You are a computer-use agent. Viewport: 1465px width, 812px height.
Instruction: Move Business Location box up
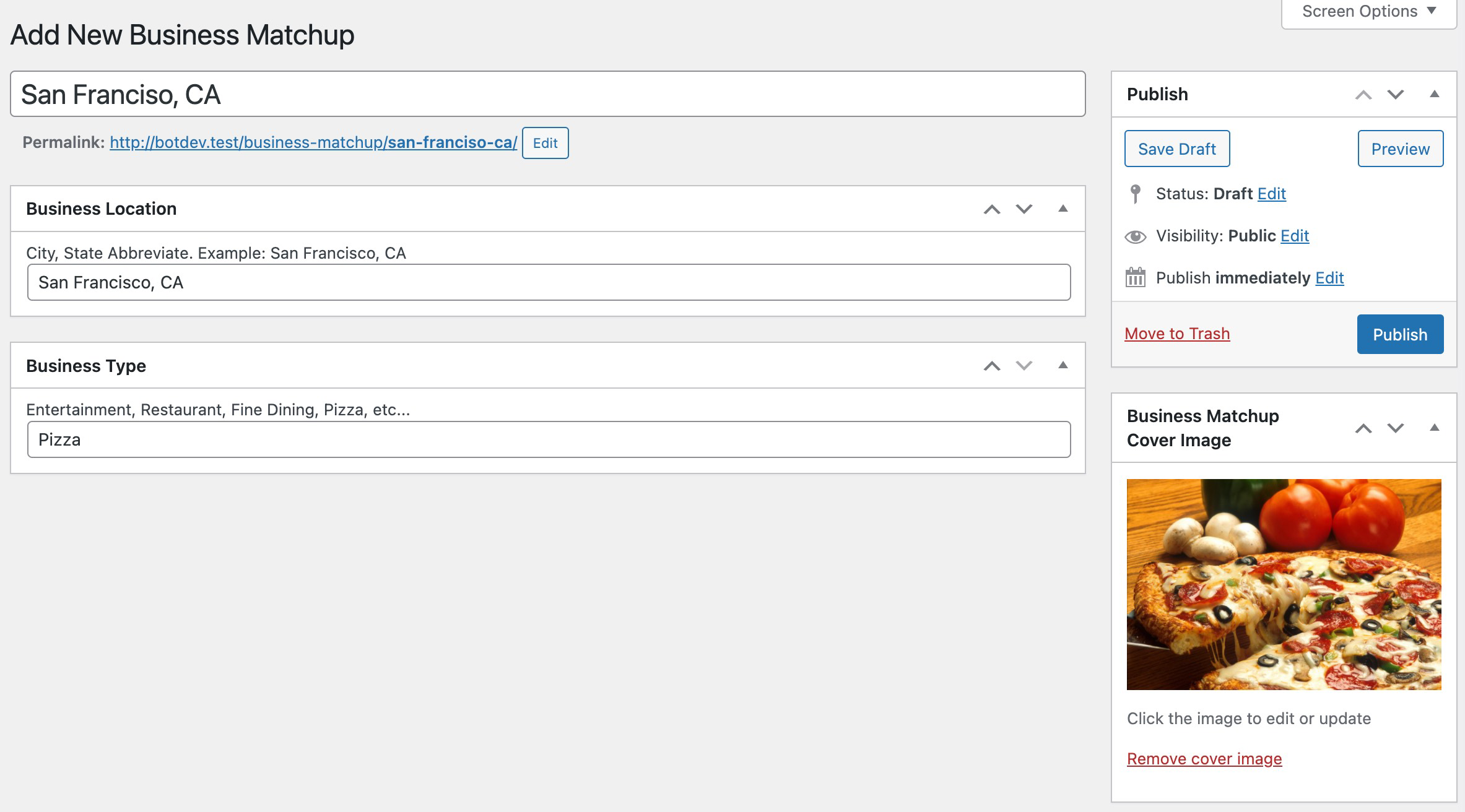(x=992, y=209)
